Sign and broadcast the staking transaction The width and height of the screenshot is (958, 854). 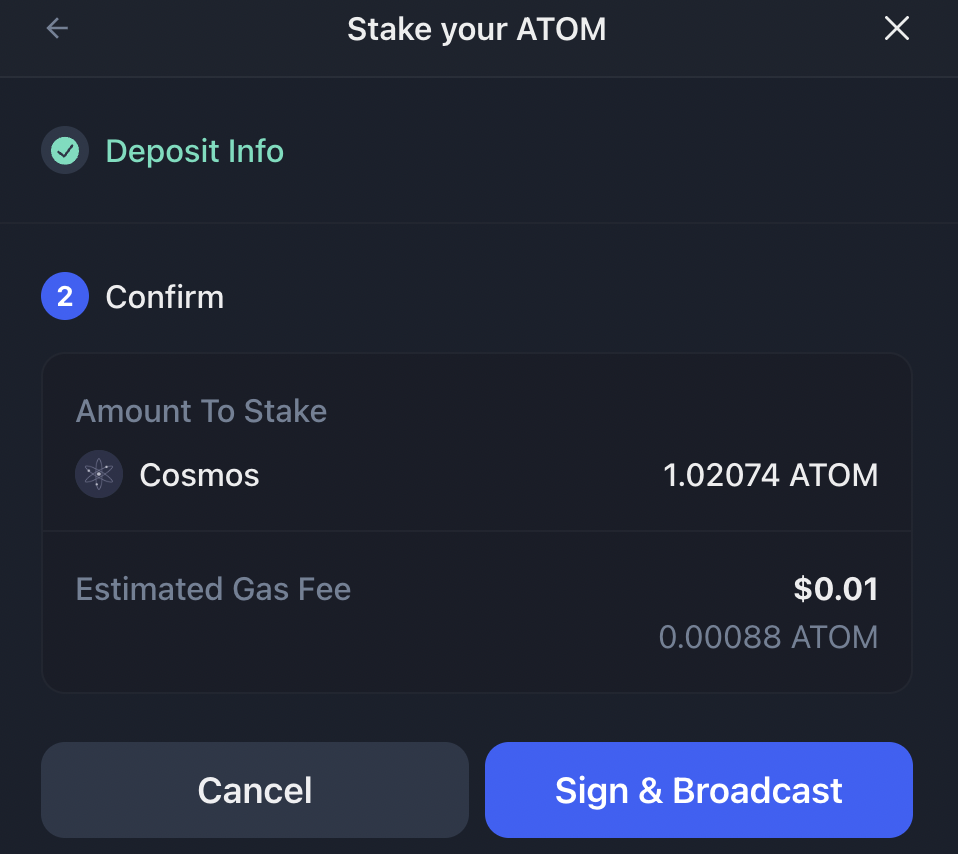point(698,790)
